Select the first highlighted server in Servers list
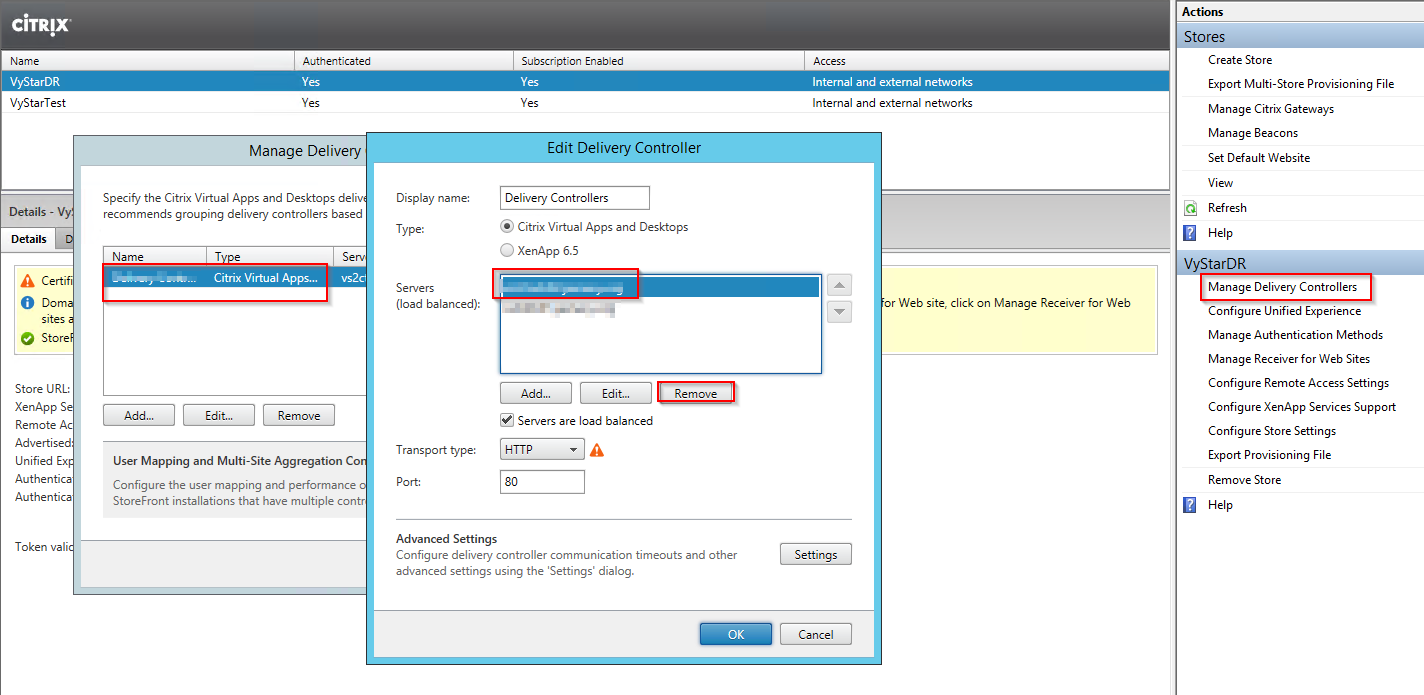The height and width of the screenshot is (695, 1424). [660, 287]
